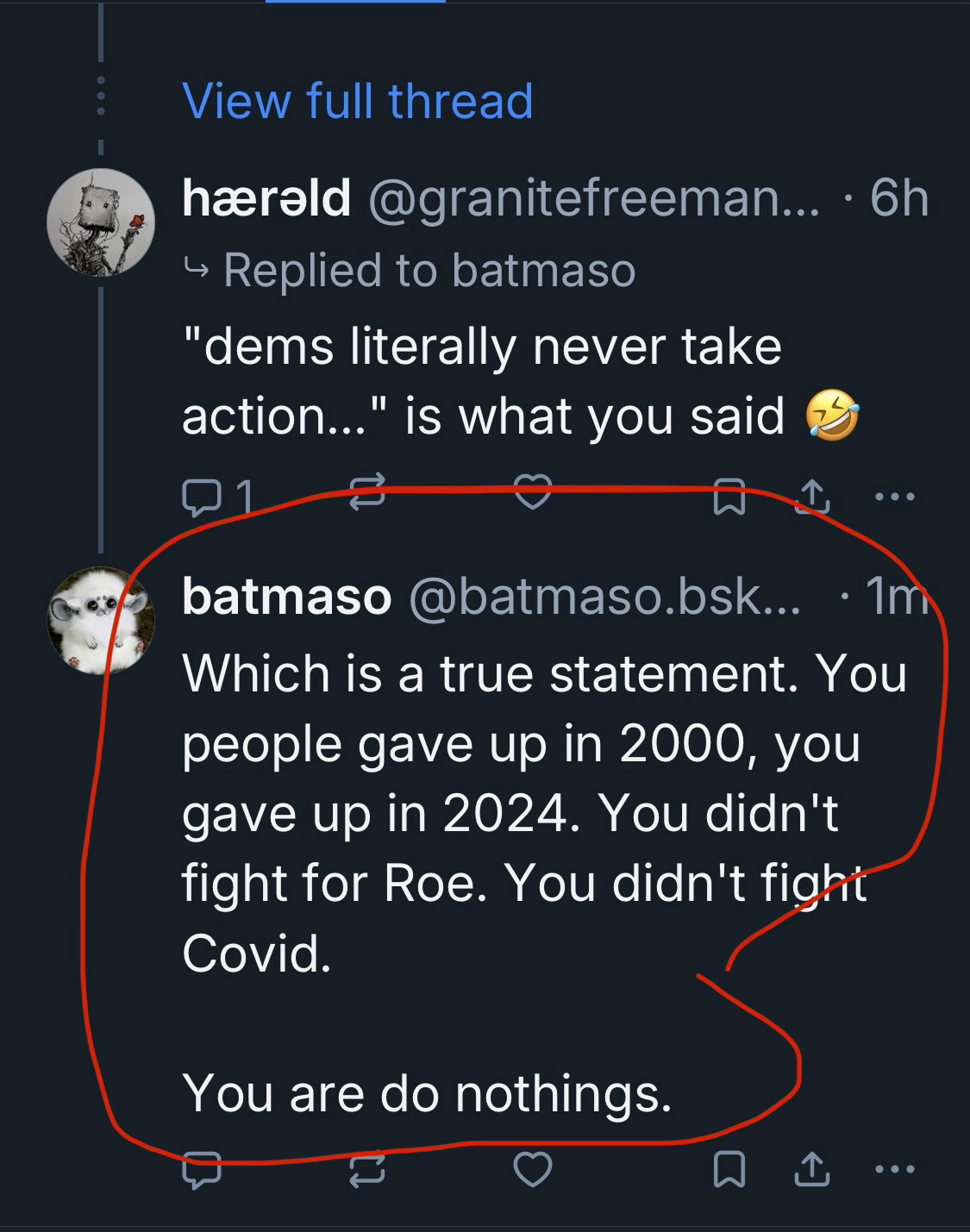Open the Replied to batmaso link
The image size is (970, 1232).
429,271
